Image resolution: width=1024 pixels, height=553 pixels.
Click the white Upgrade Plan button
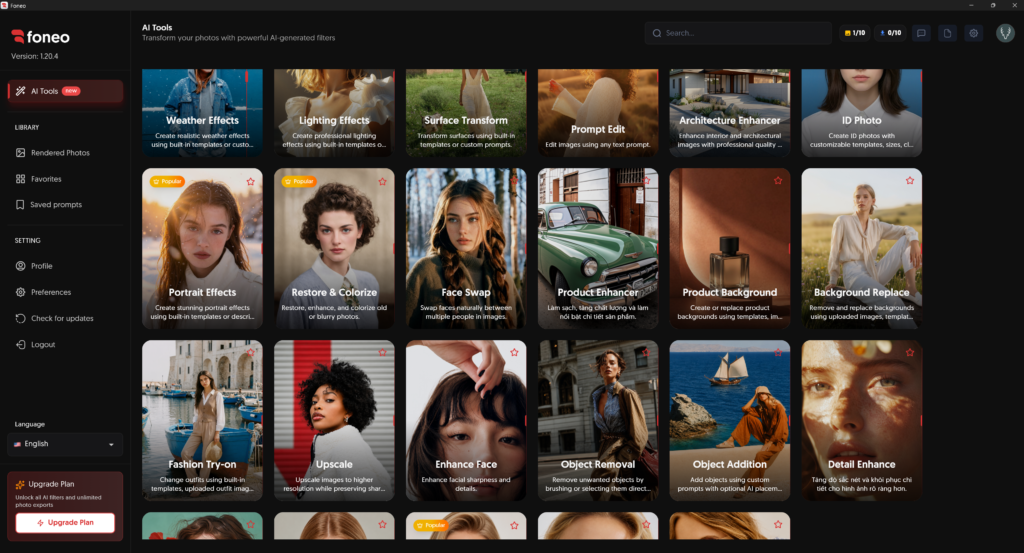[x=65, y=522]
